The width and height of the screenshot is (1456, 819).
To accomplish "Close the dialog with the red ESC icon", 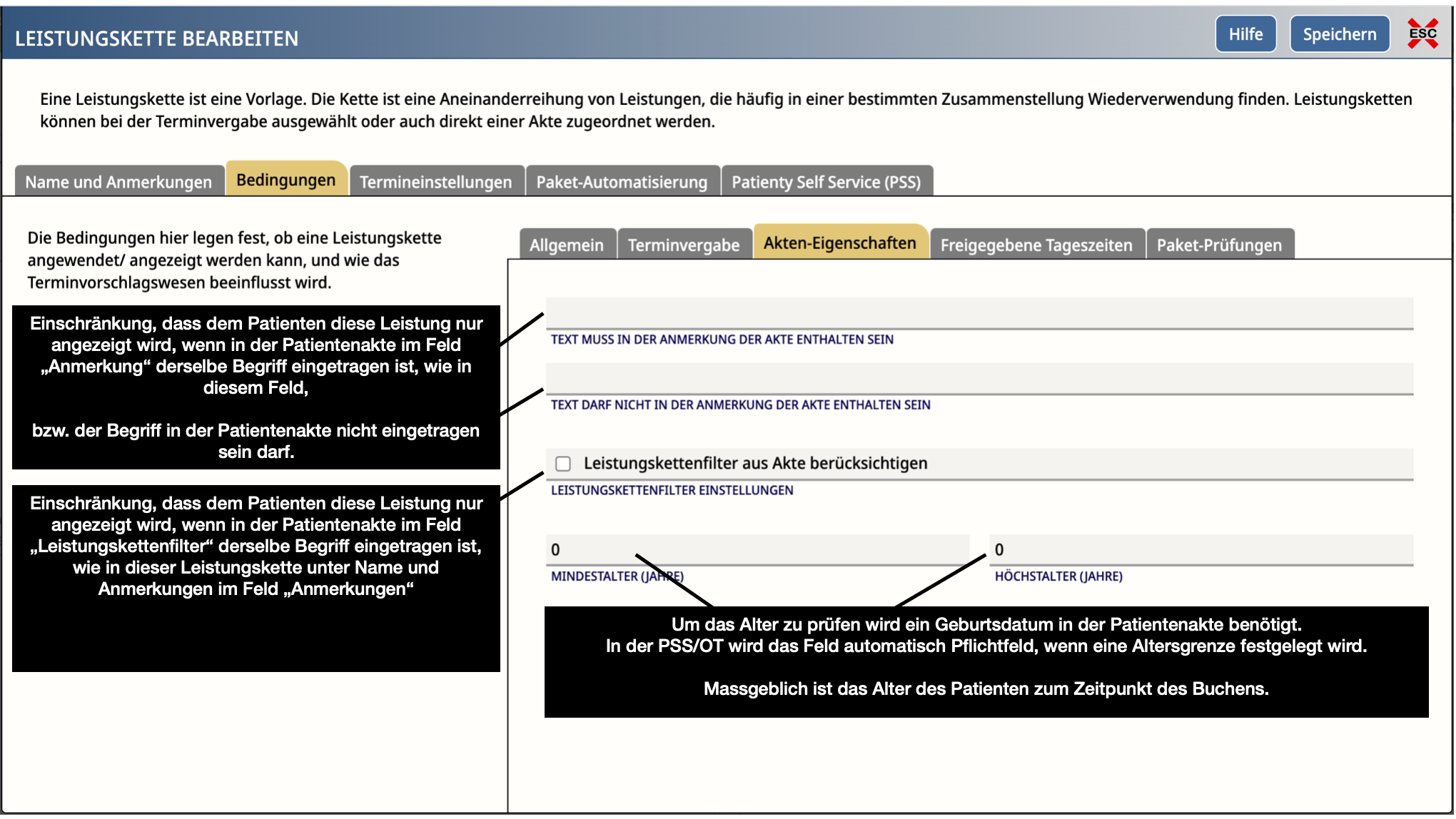I will (1422, 34).
